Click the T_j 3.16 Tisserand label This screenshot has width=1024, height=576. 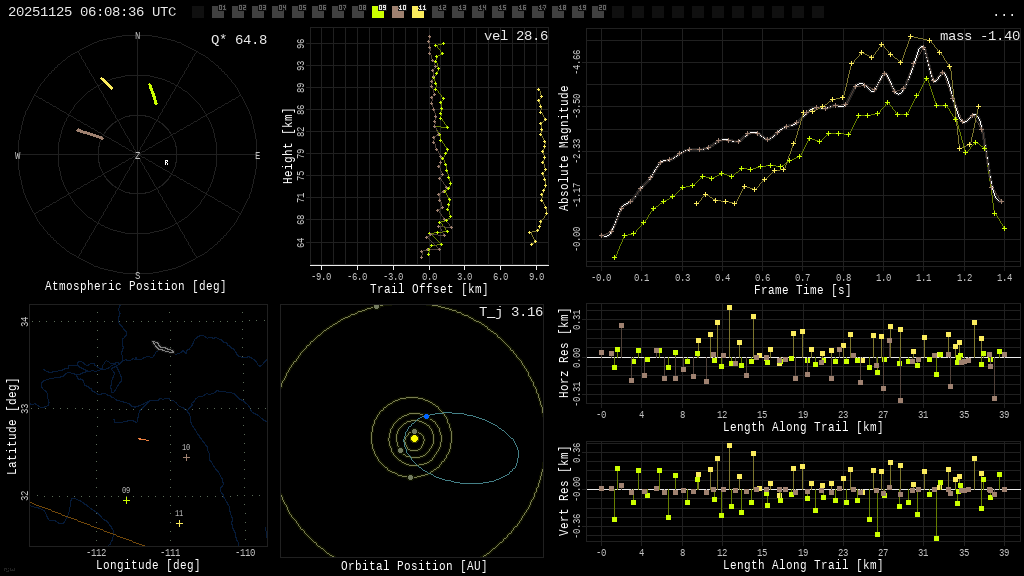(x=510, y=312)
